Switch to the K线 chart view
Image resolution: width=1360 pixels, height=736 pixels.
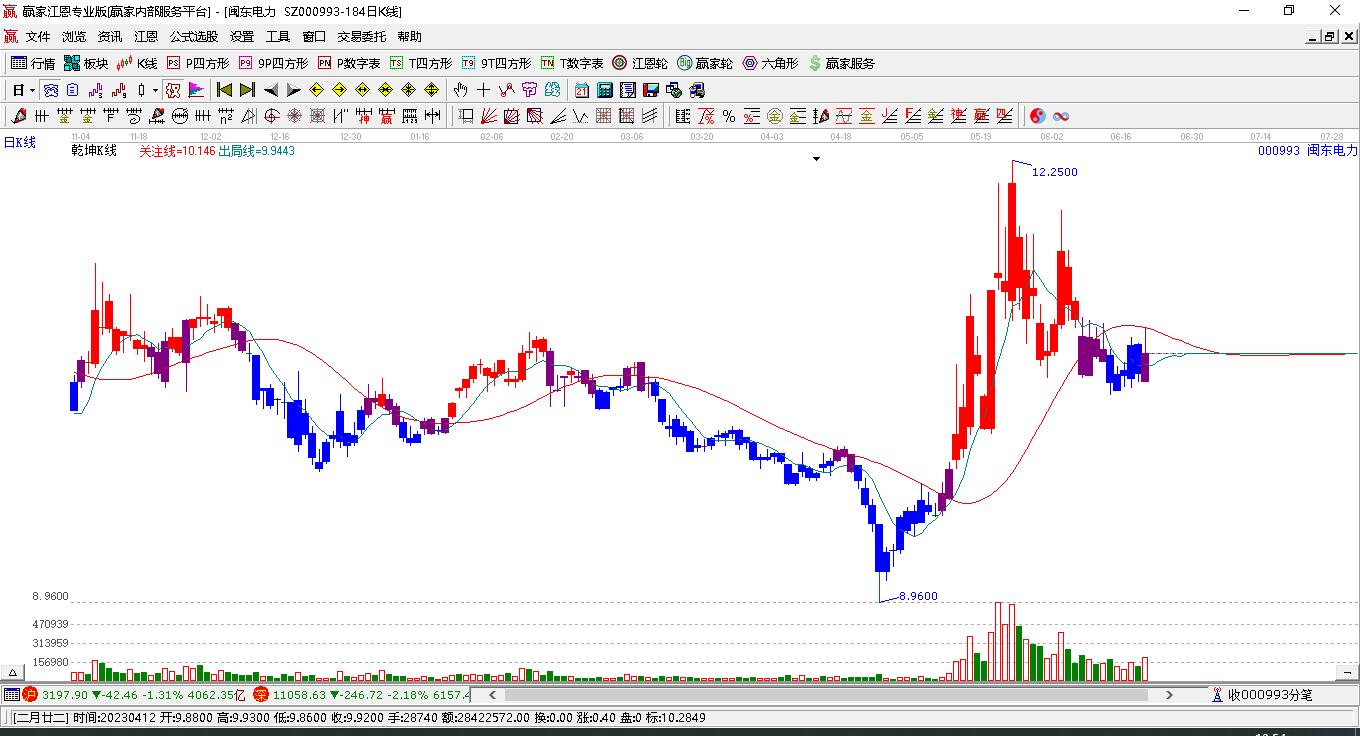(x=137, y=63)
